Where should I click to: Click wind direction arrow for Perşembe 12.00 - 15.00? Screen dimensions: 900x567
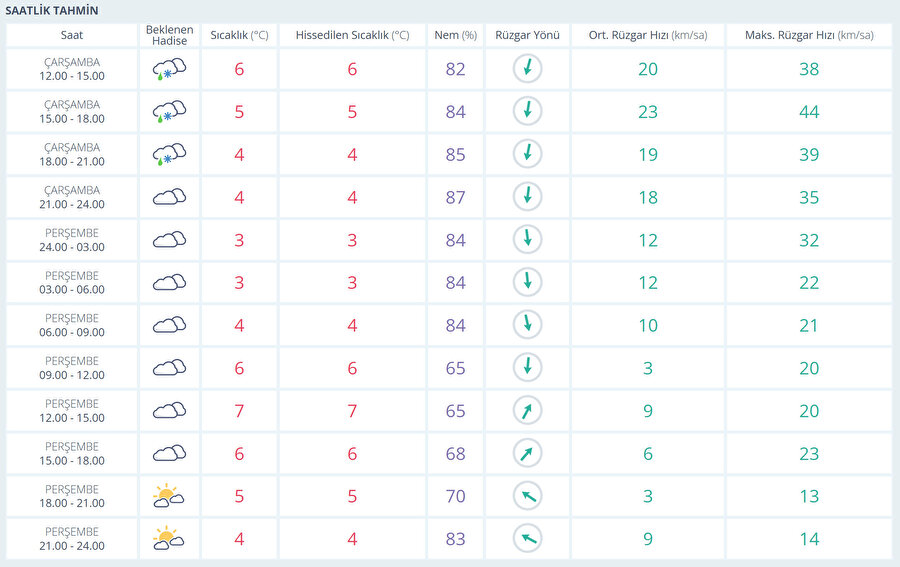point(527,410)
